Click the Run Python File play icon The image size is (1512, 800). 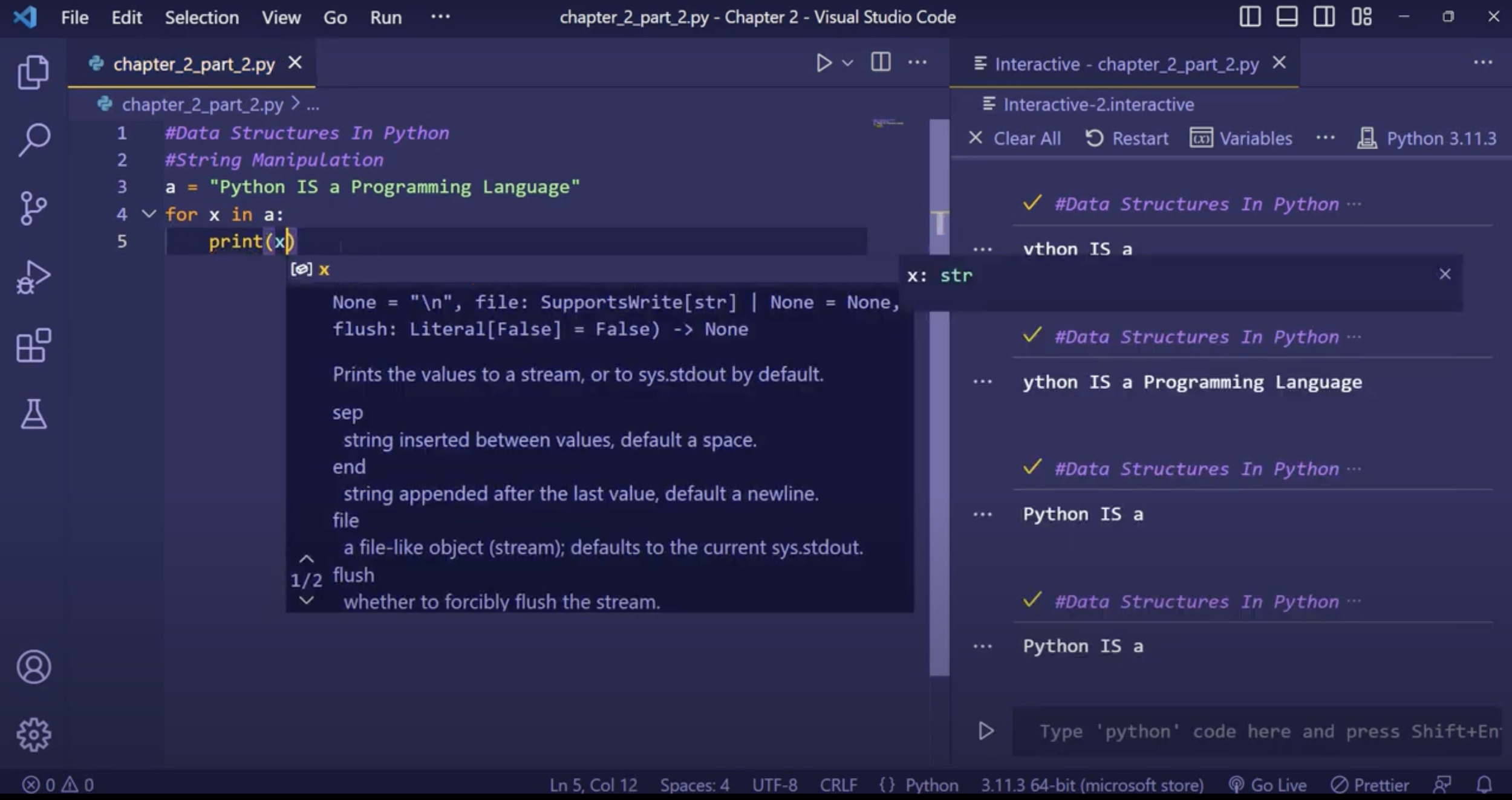point(823,63)
